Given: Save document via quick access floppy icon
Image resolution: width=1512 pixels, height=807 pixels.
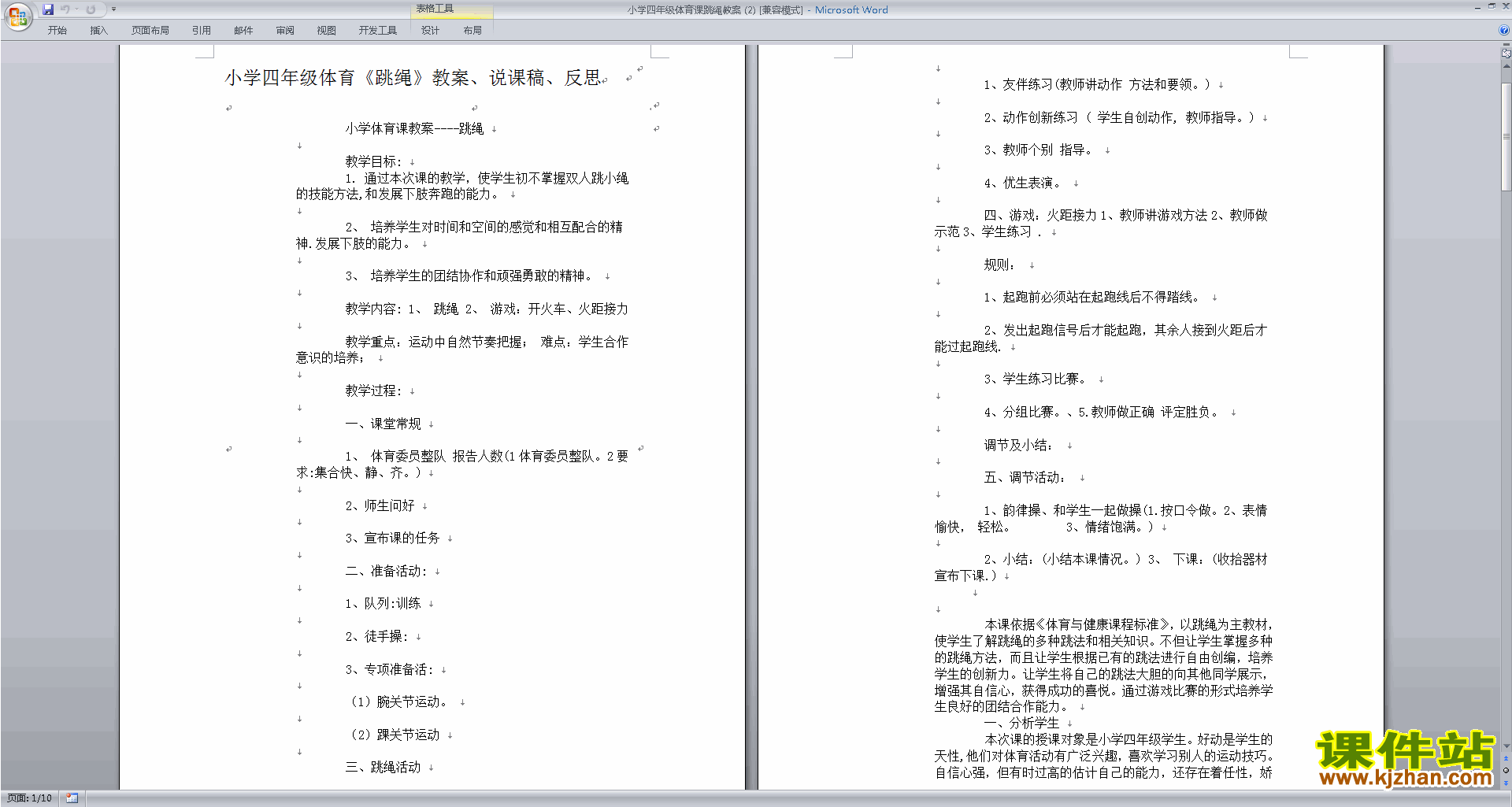Looking at the screenshot, I should coord(48,9).
